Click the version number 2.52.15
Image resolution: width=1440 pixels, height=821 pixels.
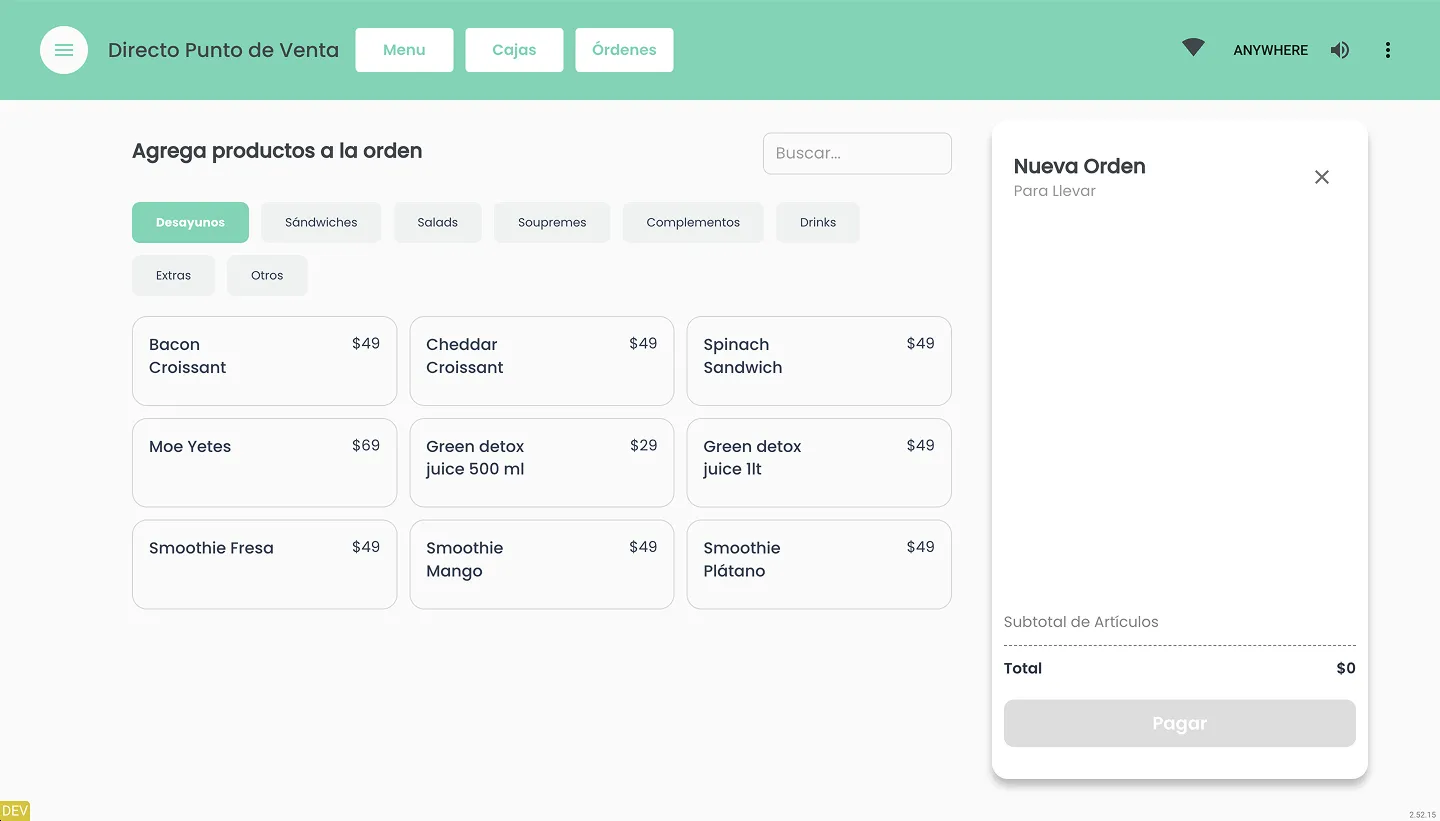click(x=1422, y=815)
